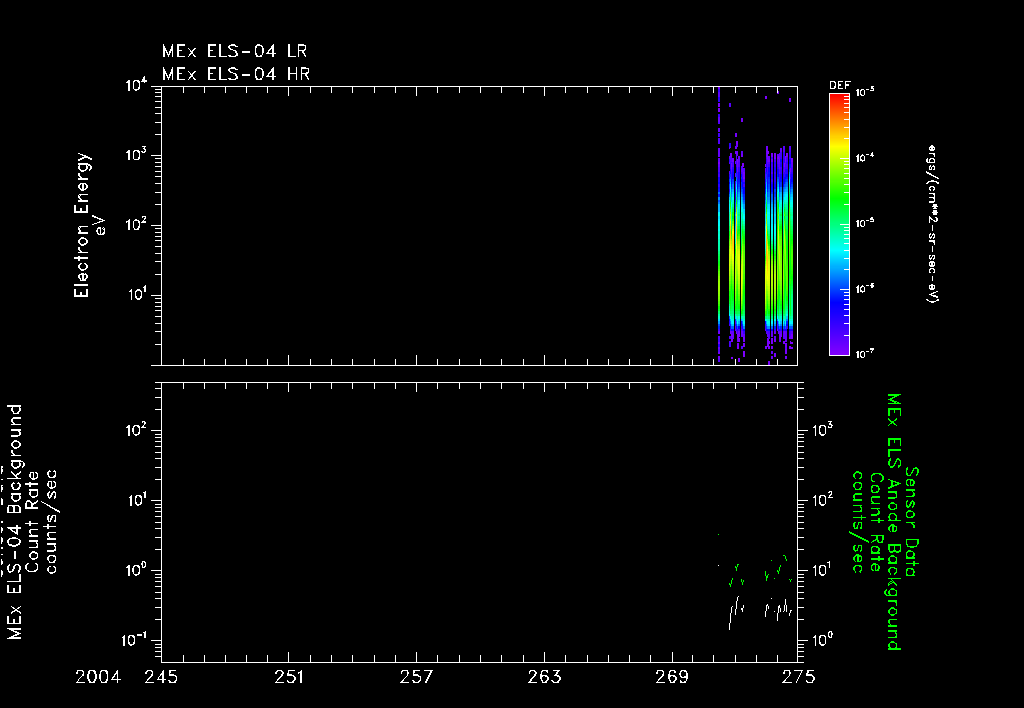
Task: Click the green 'Sensor Data' label
Action: [x=911, y=522]
